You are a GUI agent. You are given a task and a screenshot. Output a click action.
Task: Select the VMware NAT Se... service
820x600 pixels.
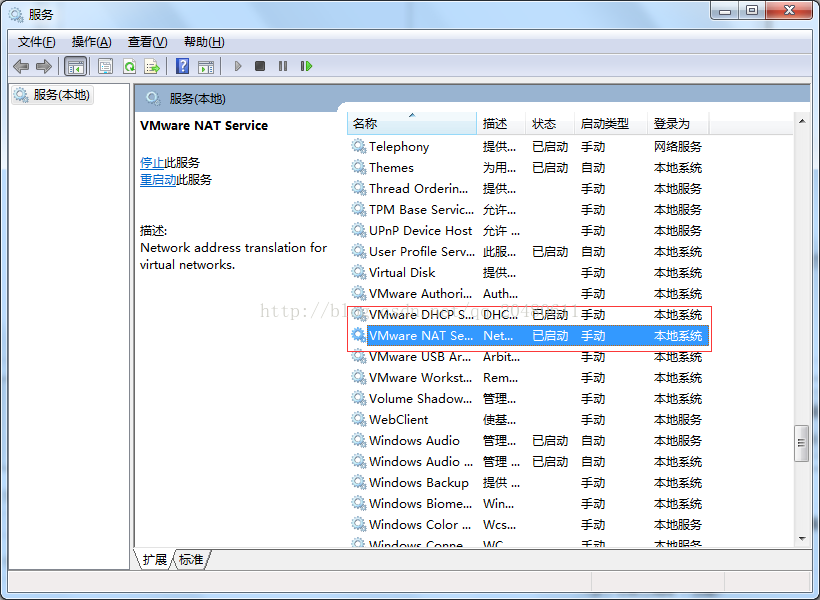click(x=528, y=335)
